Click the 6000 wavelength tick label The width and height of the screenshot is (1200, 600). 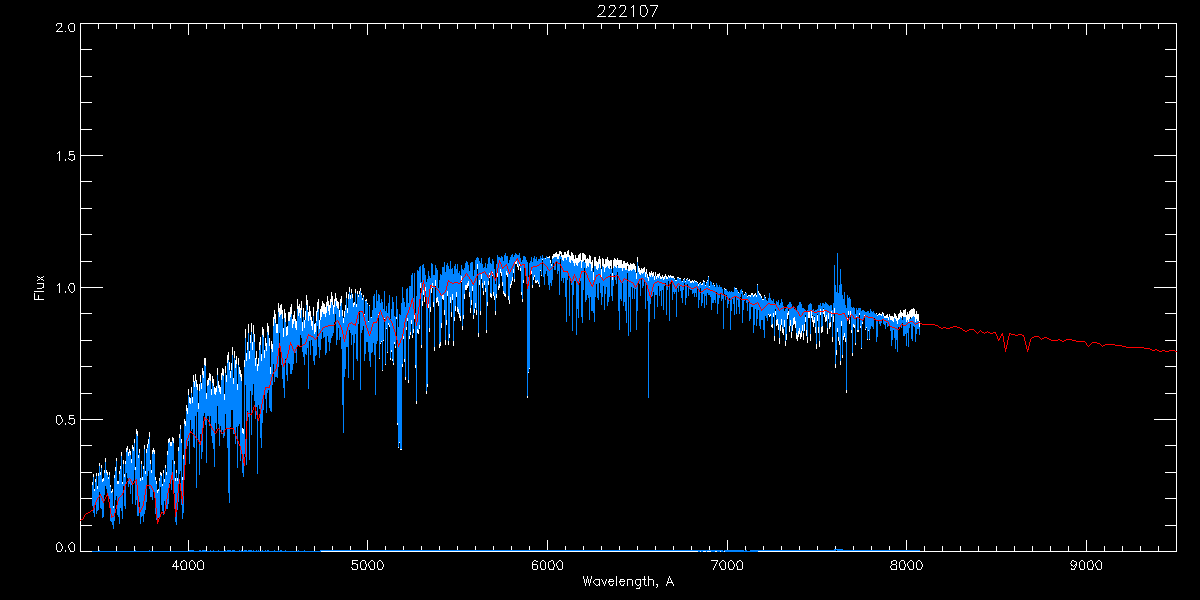[x=547, y=565]
